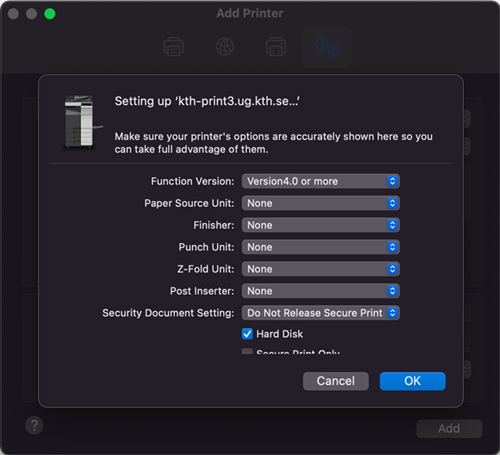Expand the Finisher dropdown
500x455 pixels.
(x=321, y=225)
